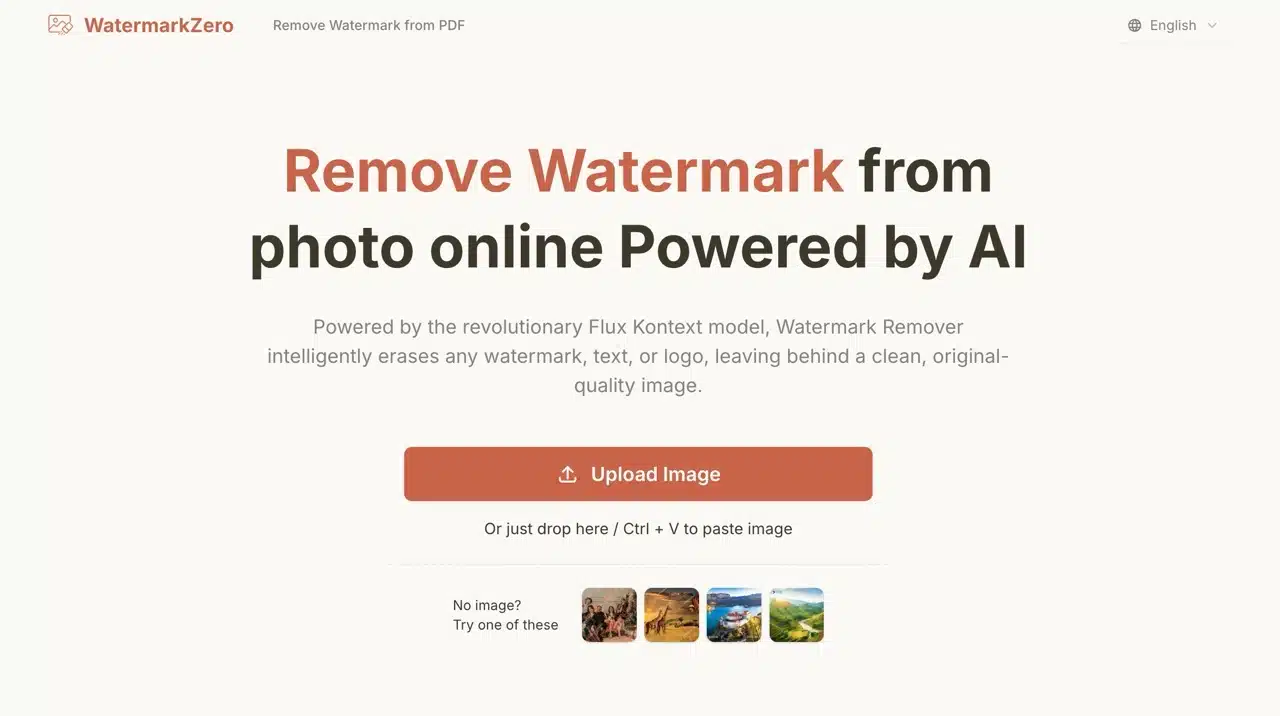Choose the green hills sample image

click(x=796, y=614)
